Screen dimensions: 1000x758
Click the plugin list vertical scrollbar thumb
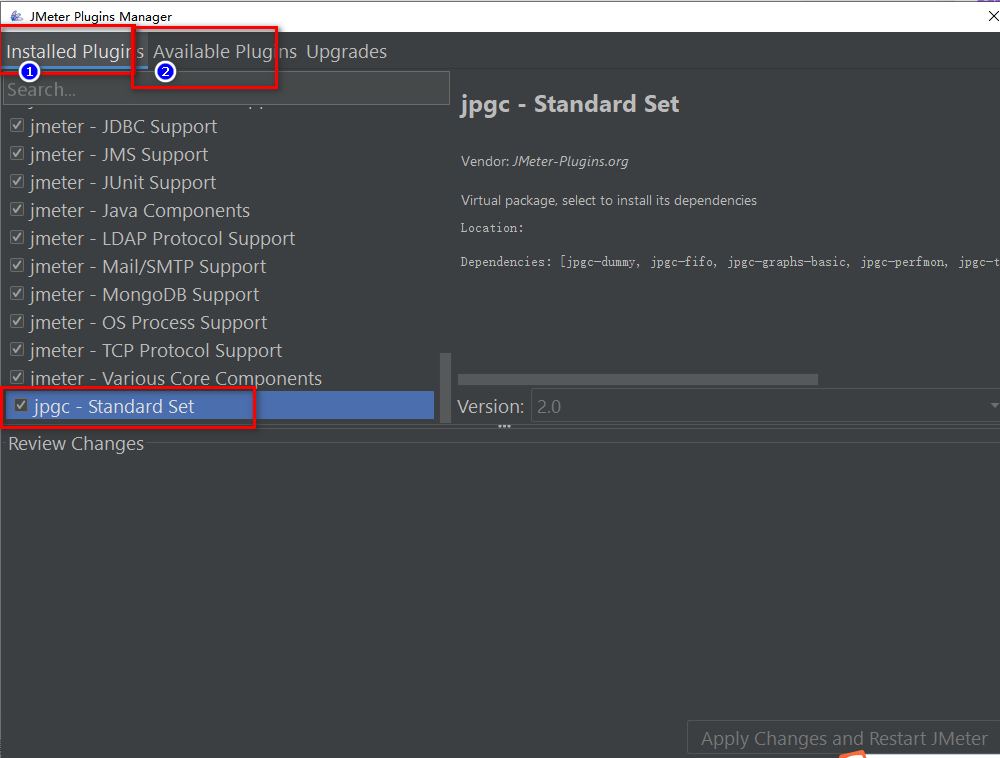pos(445,388)
